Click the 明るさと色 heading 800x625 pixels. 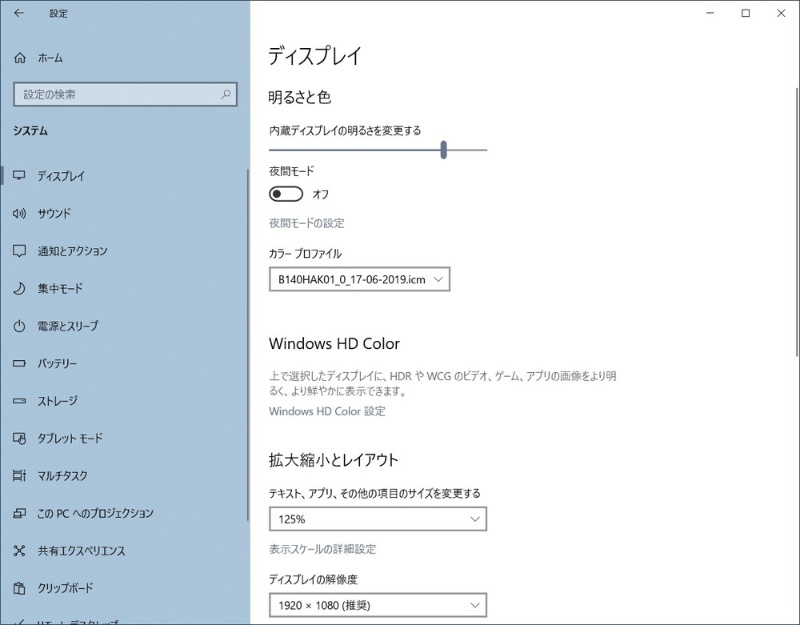pyautogui.click(x=300, y=97)
